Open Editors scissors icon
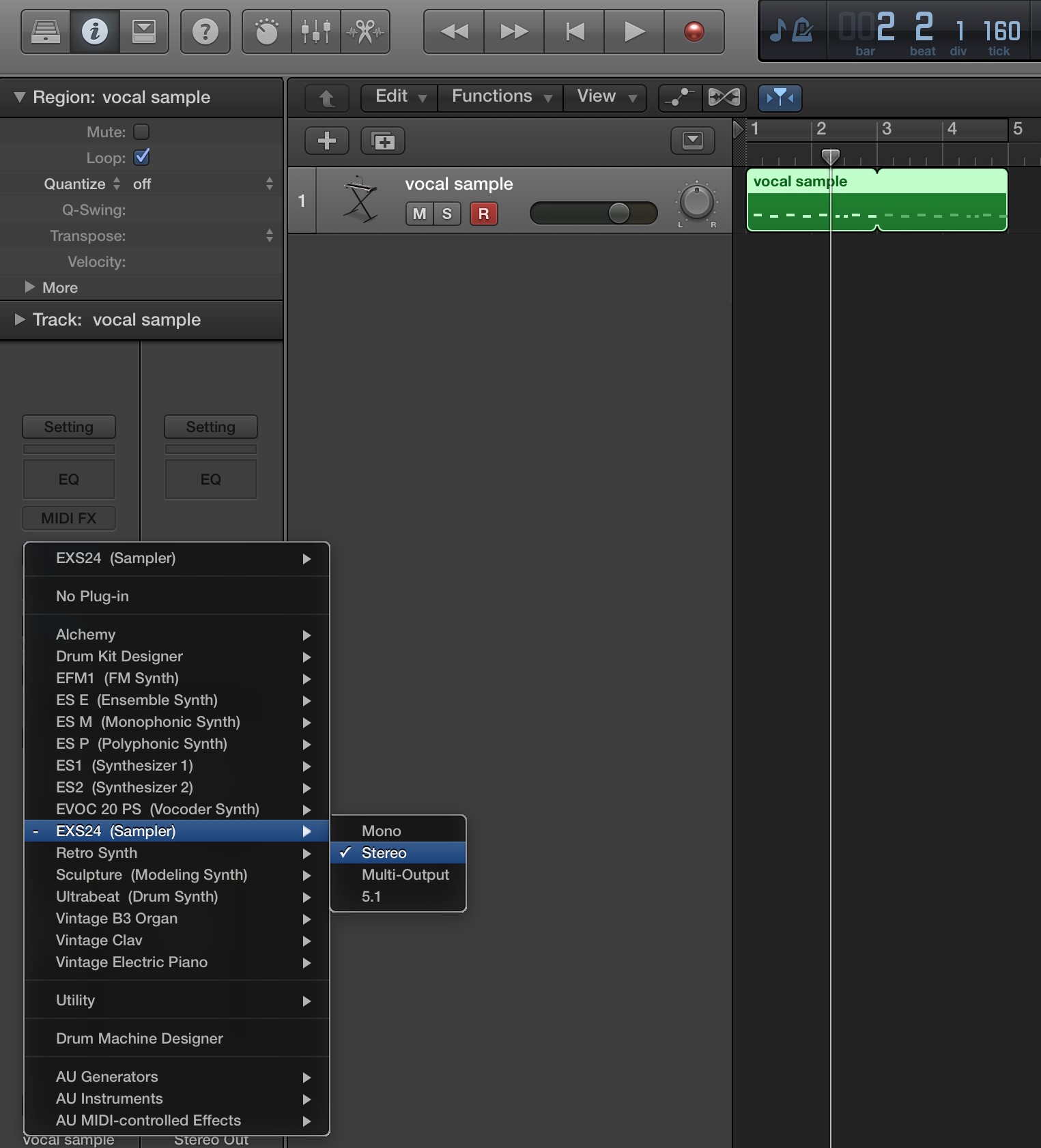The width and height of the screenshot is (1041, 1148). 365,31
